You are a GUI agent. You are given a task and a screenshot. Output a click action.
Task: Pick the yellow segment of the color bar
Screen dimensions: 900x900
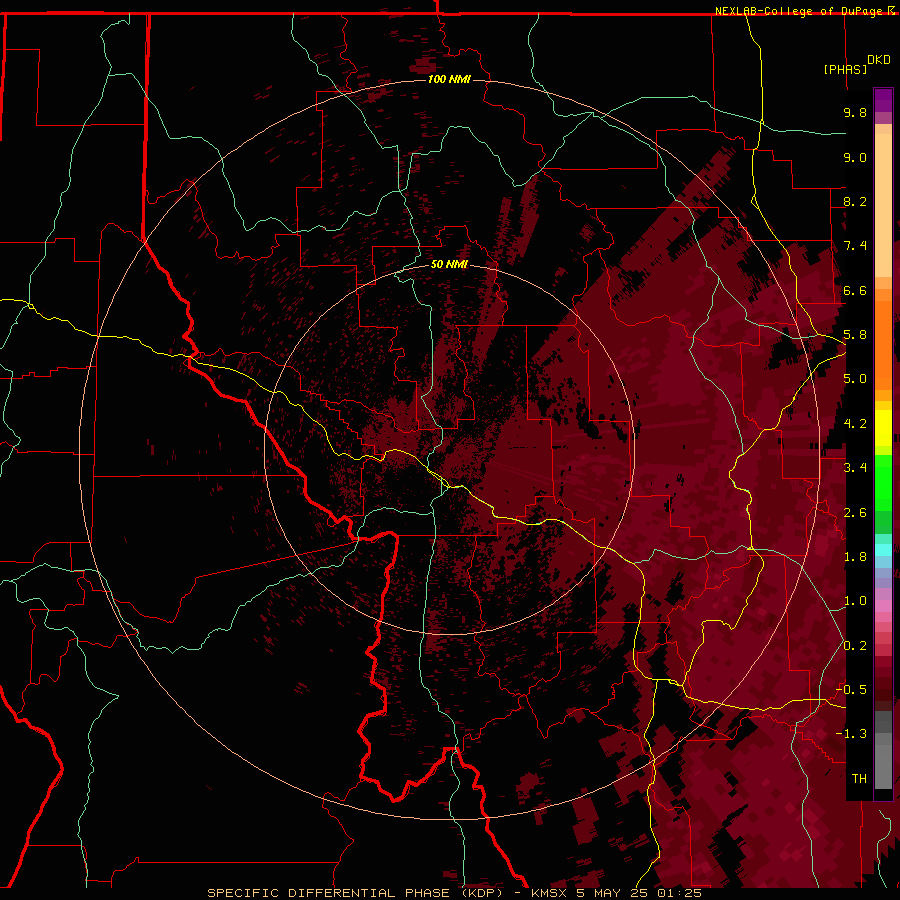coord(883,428)
